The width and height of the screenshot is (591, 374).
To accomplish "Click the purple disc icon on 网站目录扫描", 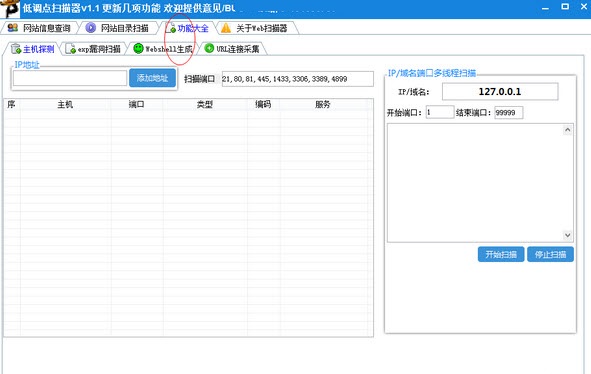I will pos(90,28).
